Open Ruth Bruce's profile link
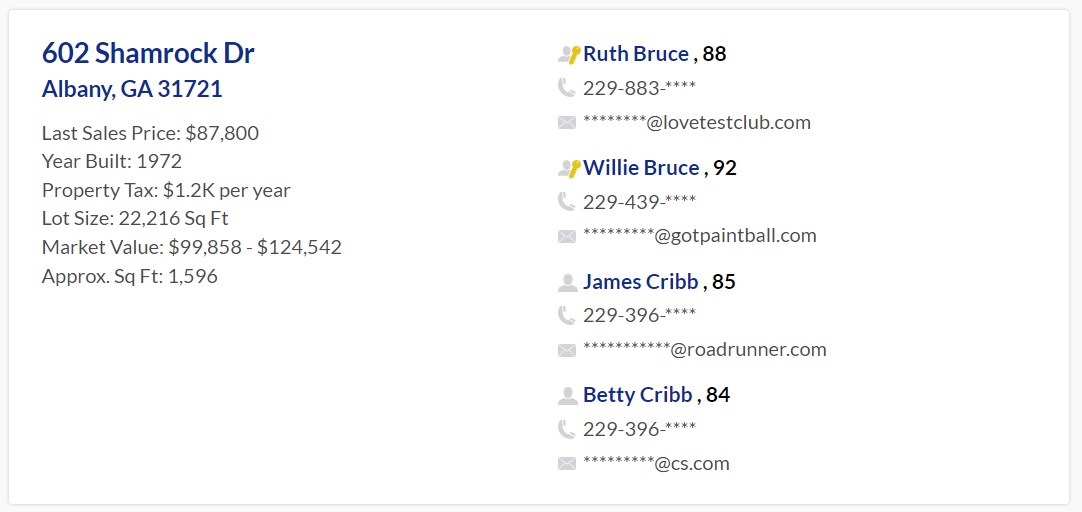The width and height of the screenshot is (1082, 512). 636,54
